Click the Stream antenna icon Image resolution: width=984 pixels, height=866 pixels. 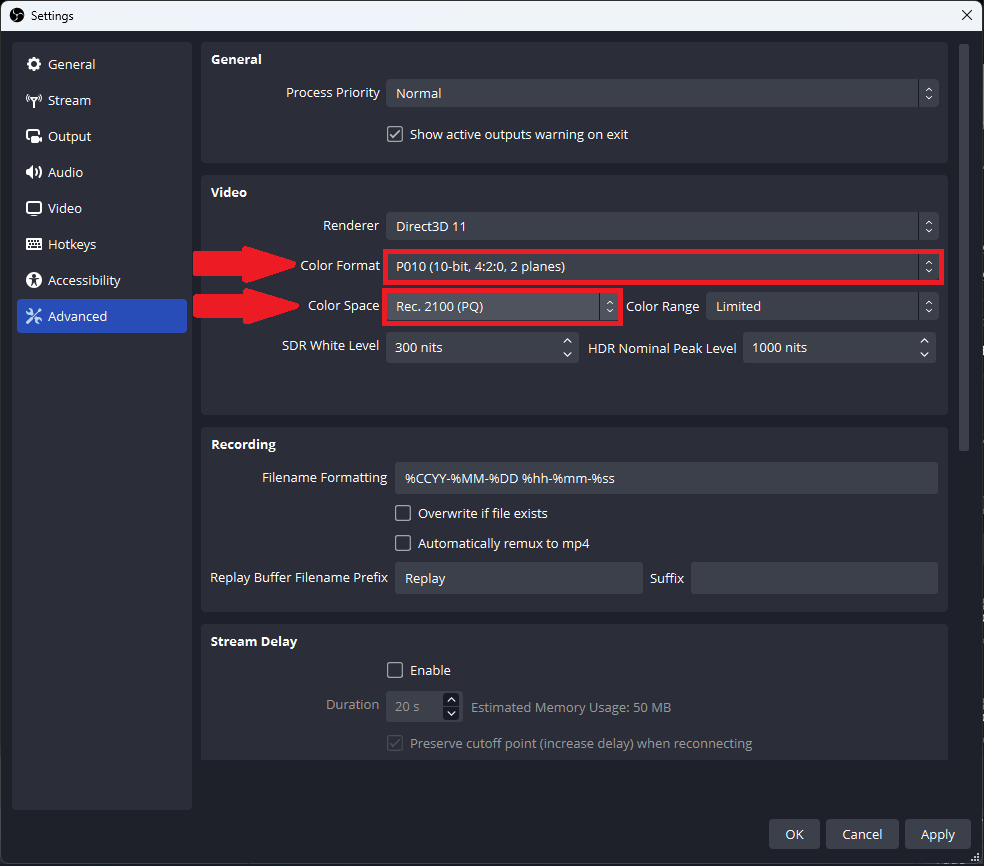[34, 100]
